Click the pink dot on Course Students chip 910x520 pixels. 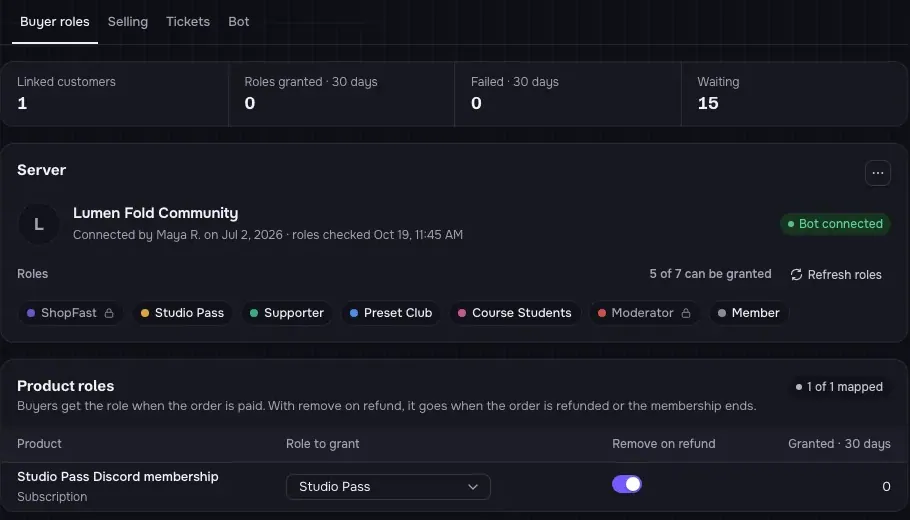tap(461, 313)
